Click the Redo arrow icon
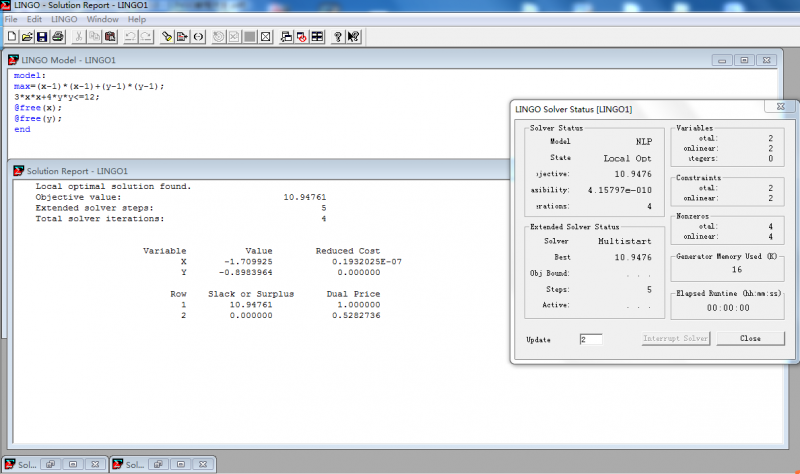The image size is (800, 474). point(146,37)
